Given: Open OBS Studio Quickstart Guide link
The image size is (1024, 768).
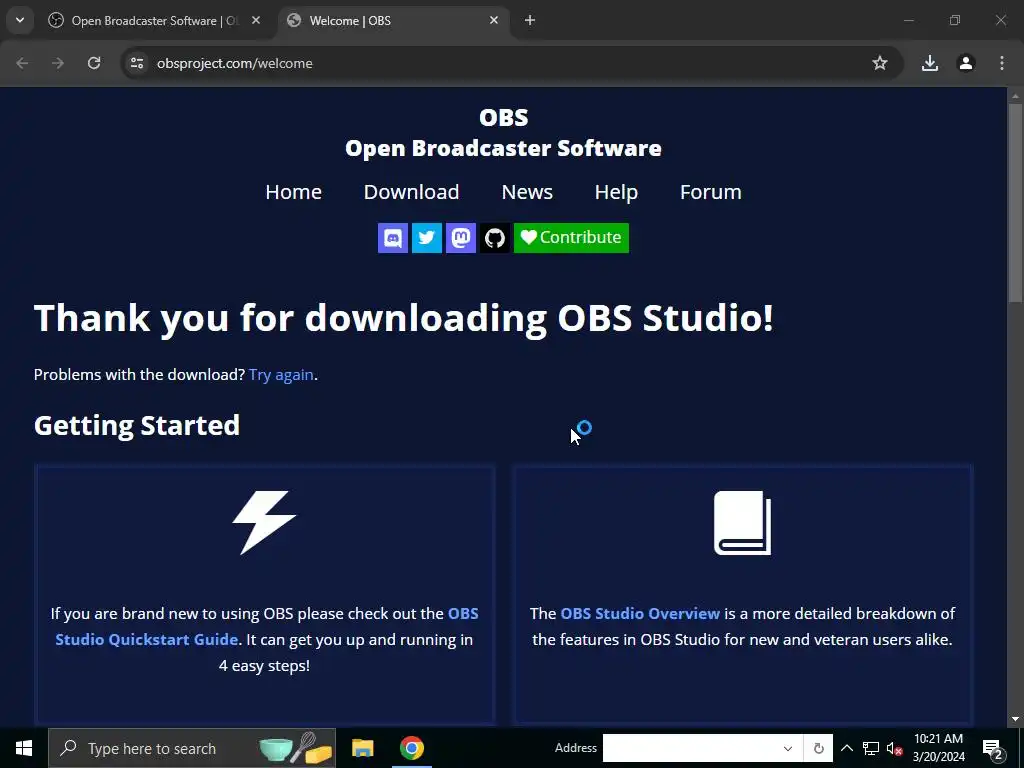Looking at the screenshot, I should coord(267,626).
